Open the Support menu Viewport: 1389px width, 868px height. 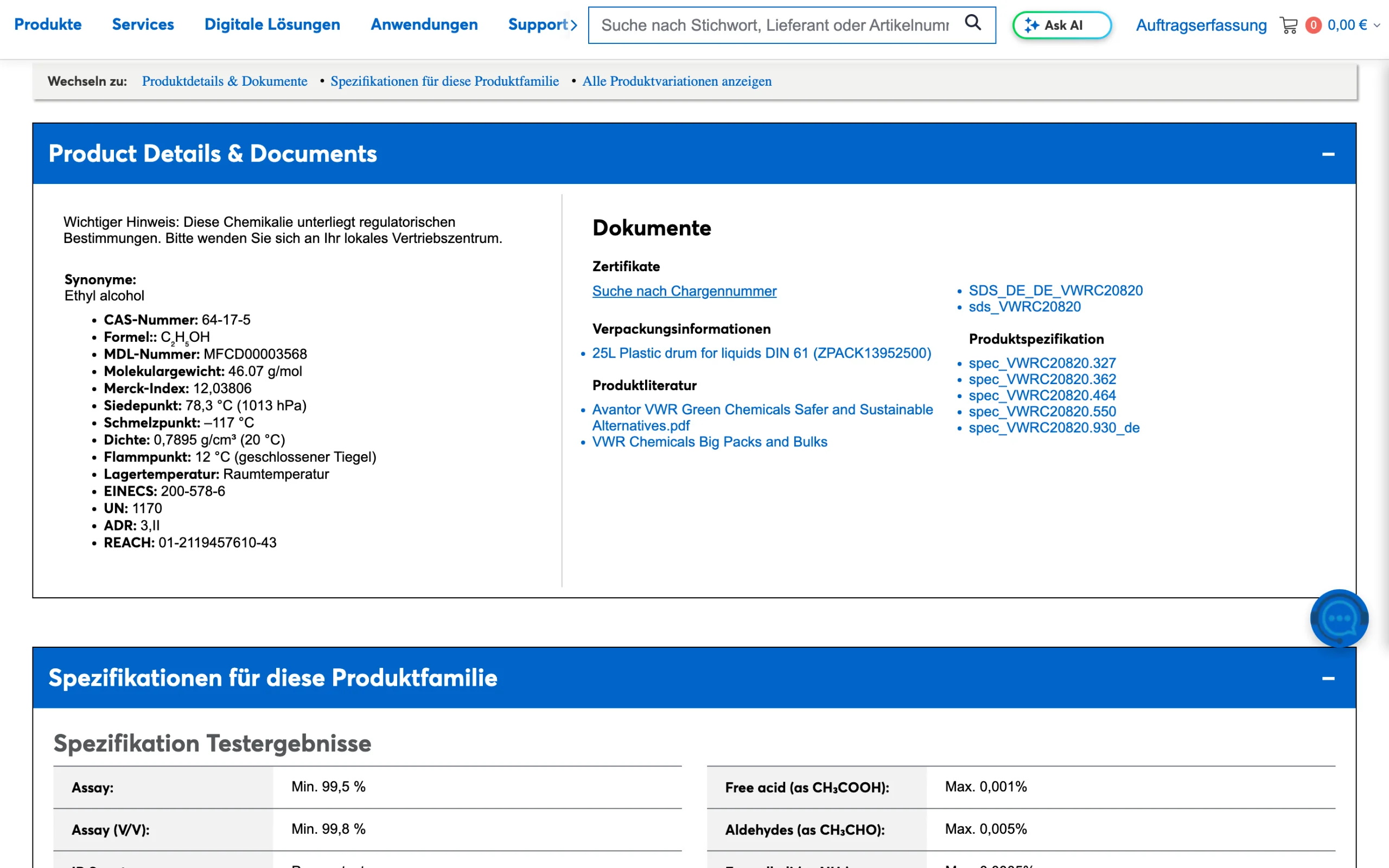(538, 25)
